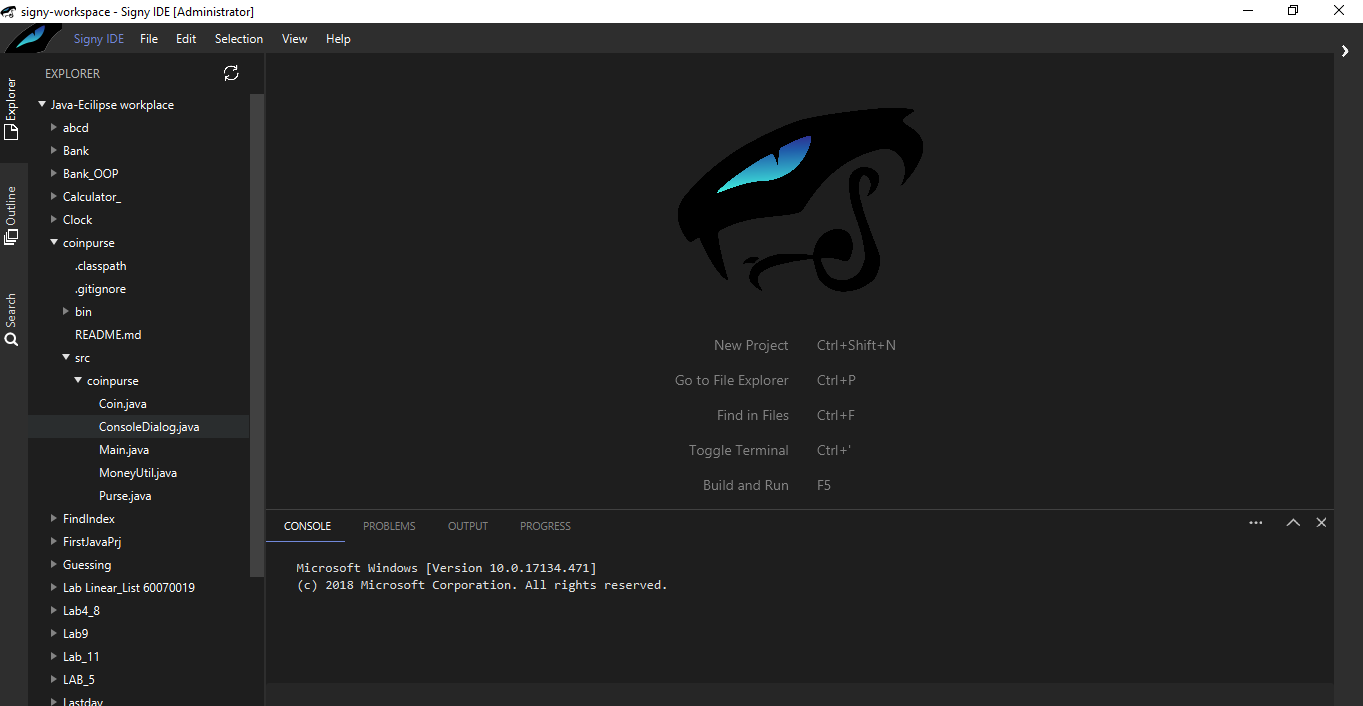
Task: Open the Outline side panel tab
Action: pyautogui.click(x=11, y=214)
